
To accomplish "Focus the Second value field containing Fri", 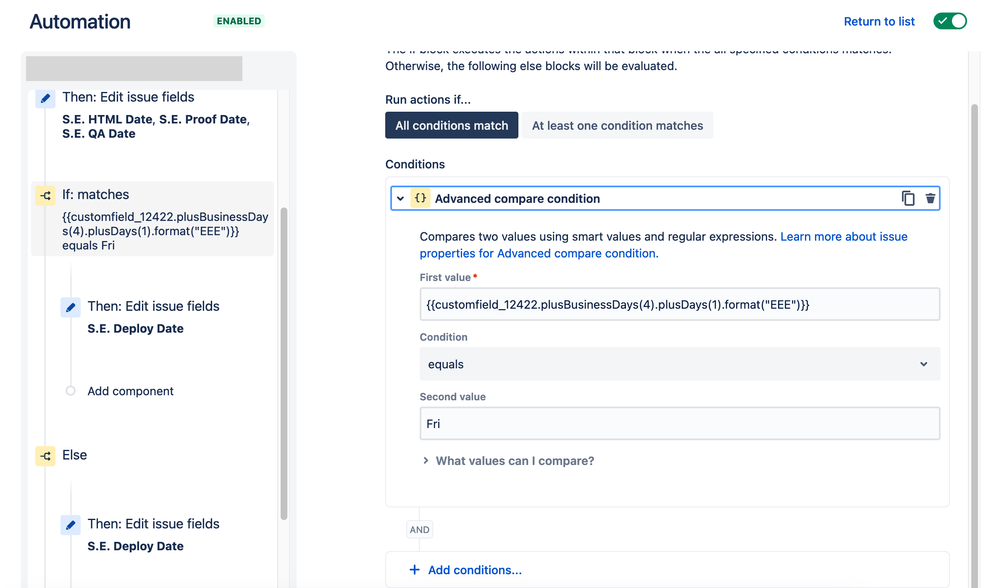I will pos(680,424).
